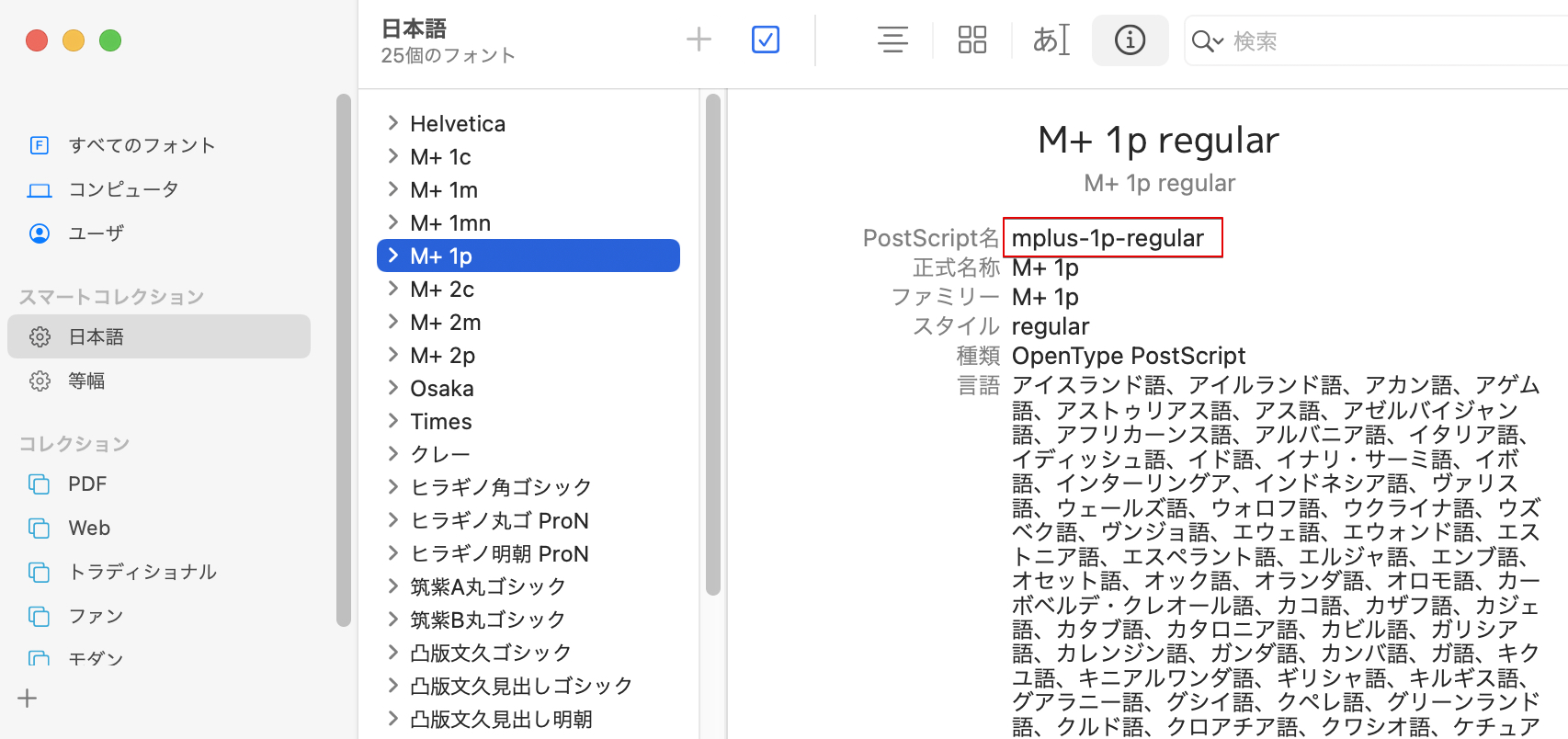This screenshot has height=739, width=1568.
Task: Expand the M+ 2m font family
Action: click(392, 322)
